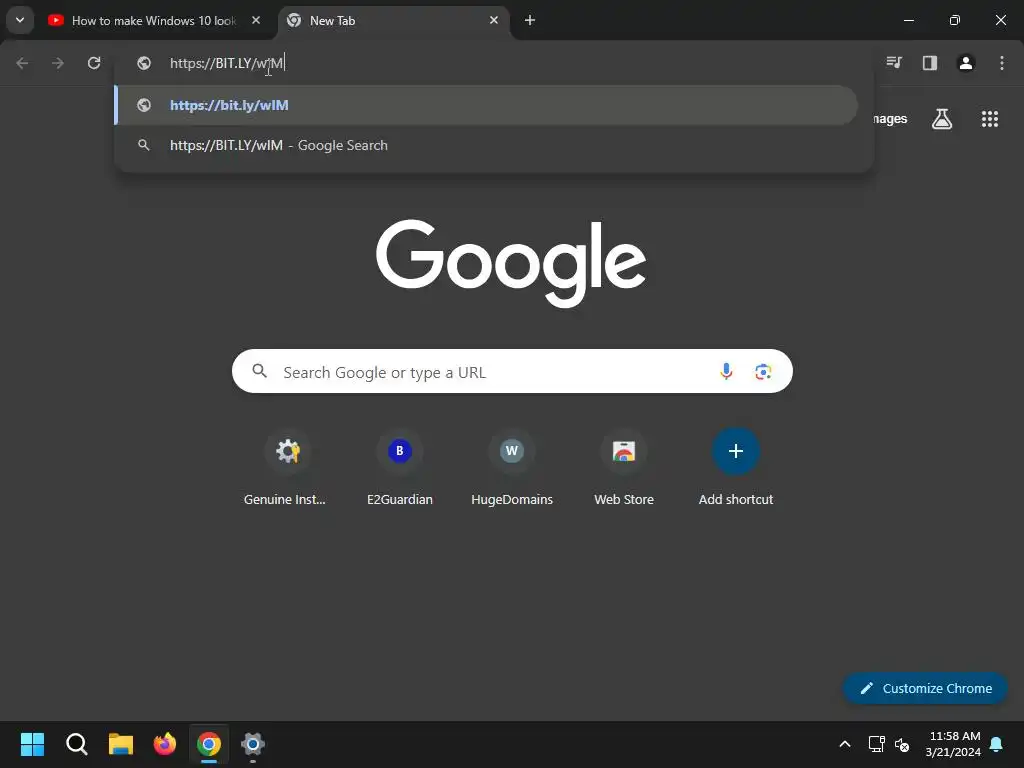Toggle the Chrome side panel
1024x768 pixels.
[930, 63]
